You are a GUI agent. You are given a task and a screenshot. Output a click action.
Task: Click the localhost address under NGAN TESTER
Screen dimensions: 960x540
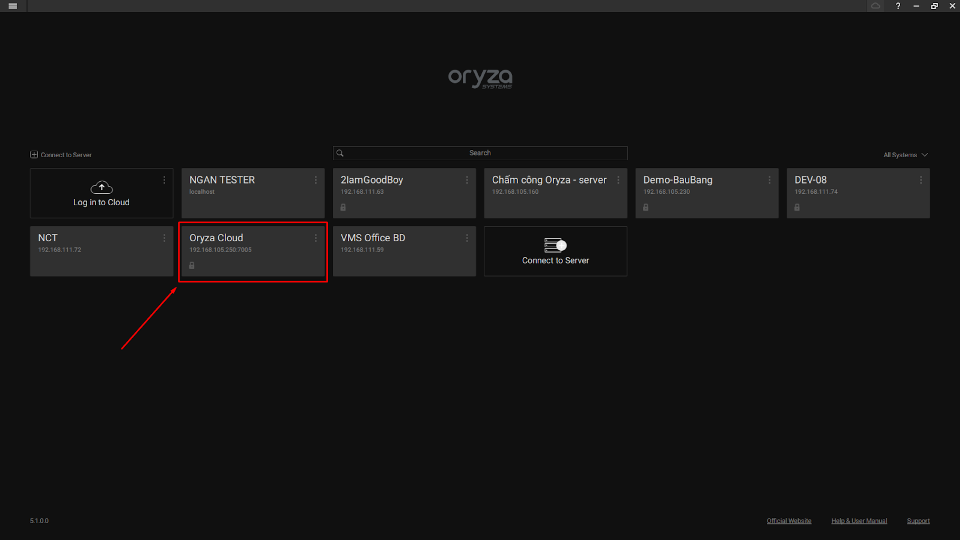point(201,192)
